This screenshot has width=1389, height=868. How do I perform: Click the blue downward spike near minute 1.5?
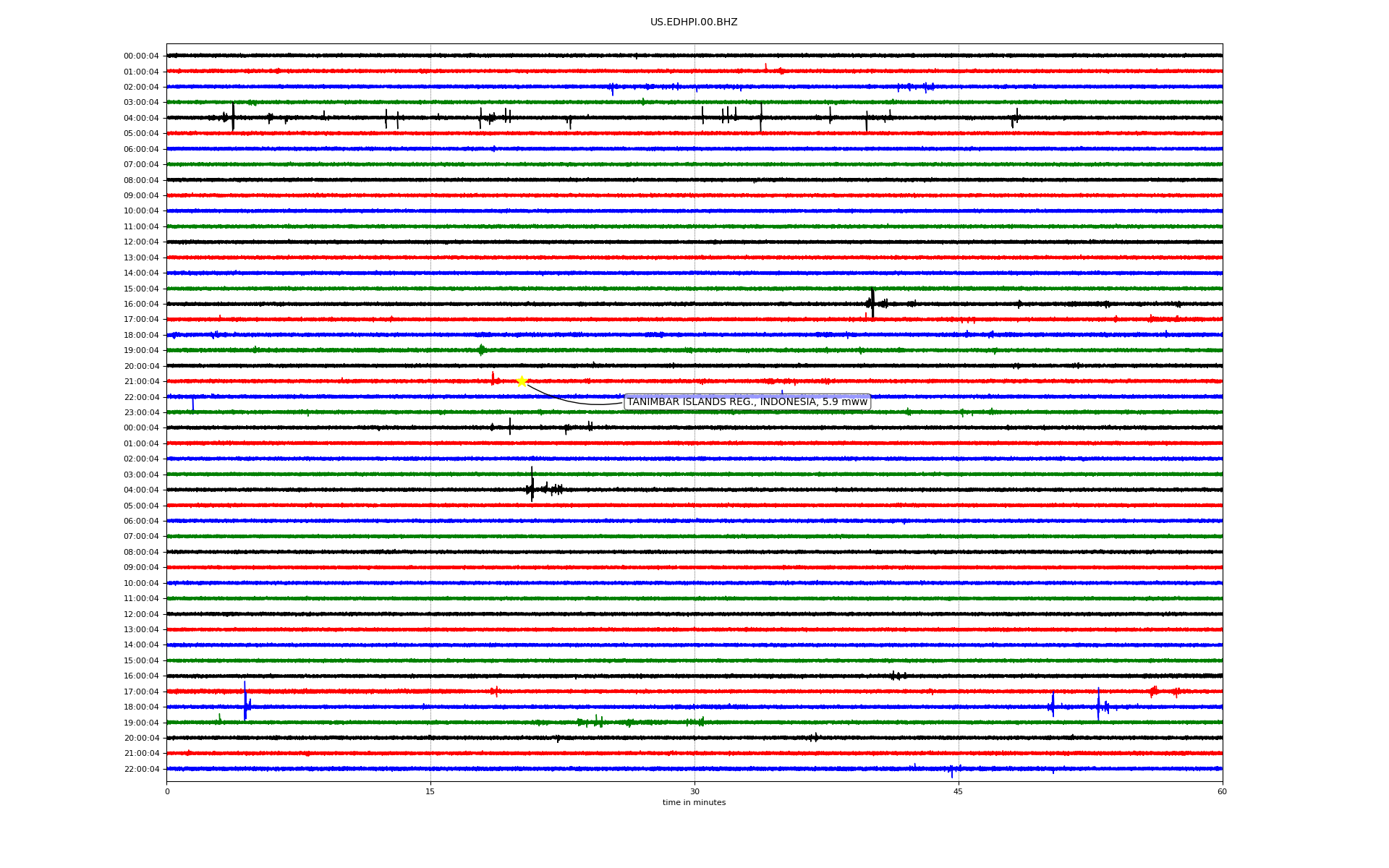point(192,403)
